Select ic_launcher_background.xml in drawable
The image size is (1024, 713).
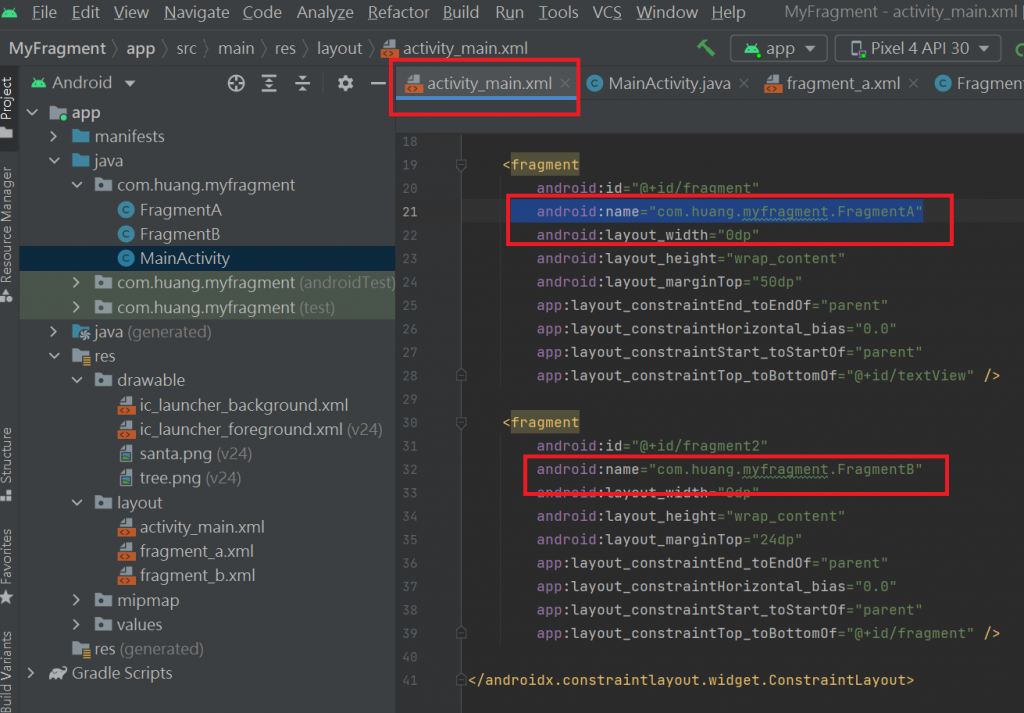coord(233,405)
